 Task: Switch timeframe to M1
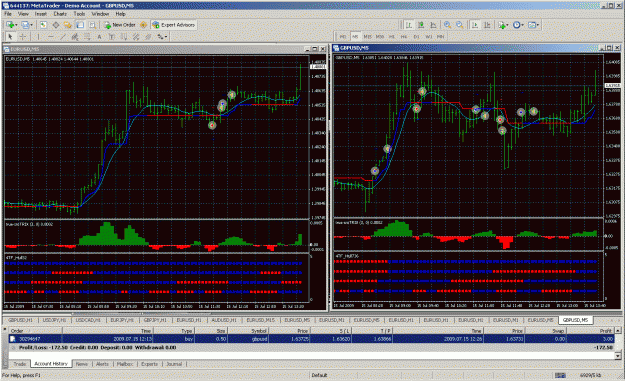(x=343, y=37)
